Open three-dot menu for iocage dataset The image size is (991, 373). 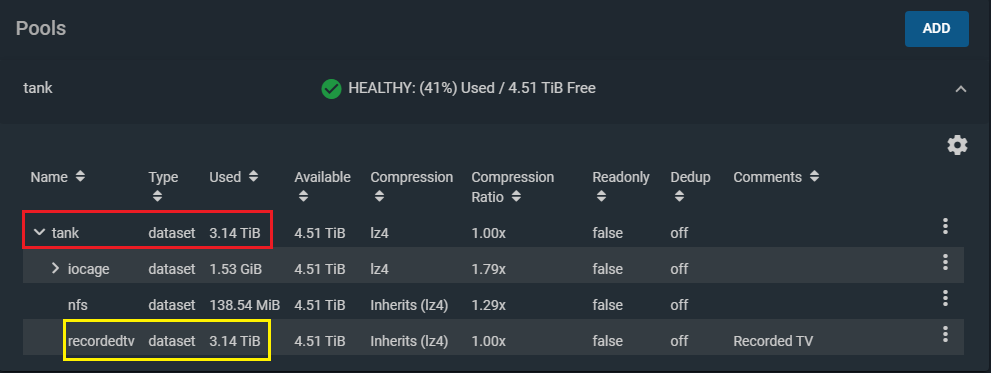point(945,262)
